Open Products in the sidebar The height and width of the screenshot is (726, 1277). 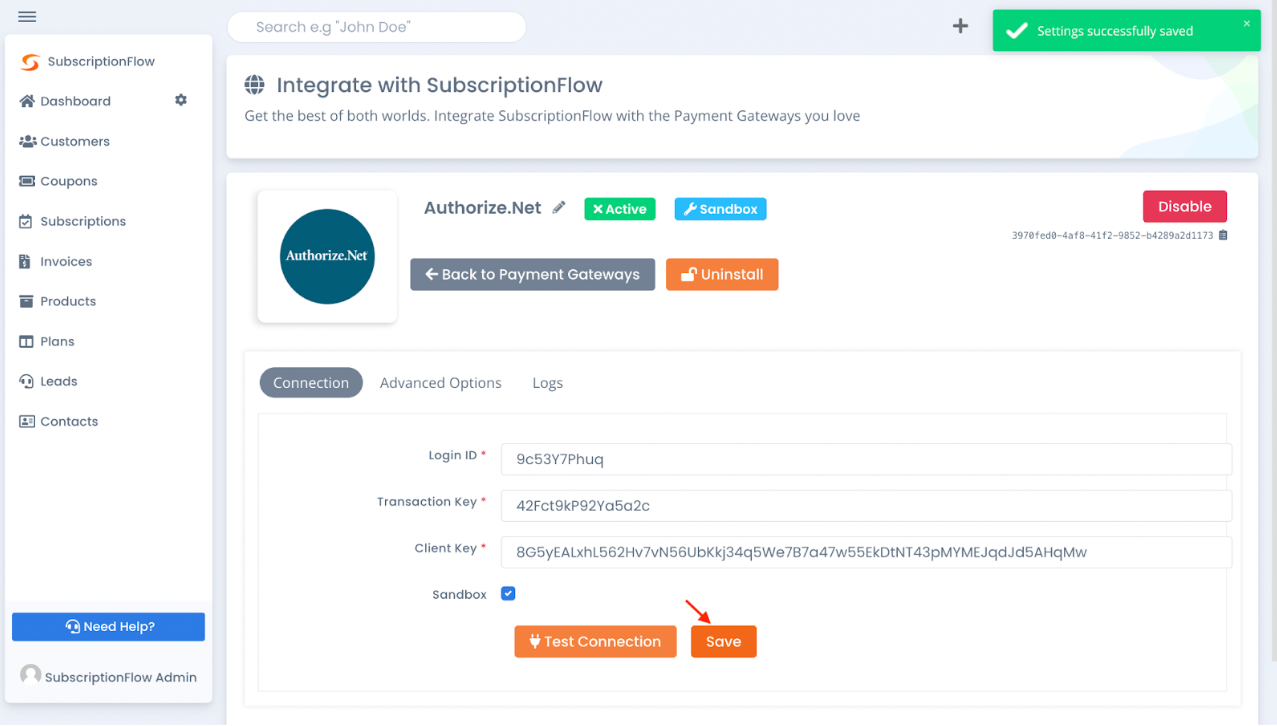68,301
